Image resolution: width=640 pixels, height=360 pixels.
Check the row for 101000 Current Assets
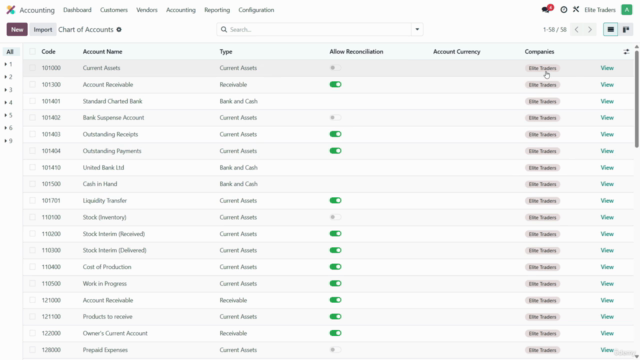click(32, 68)
